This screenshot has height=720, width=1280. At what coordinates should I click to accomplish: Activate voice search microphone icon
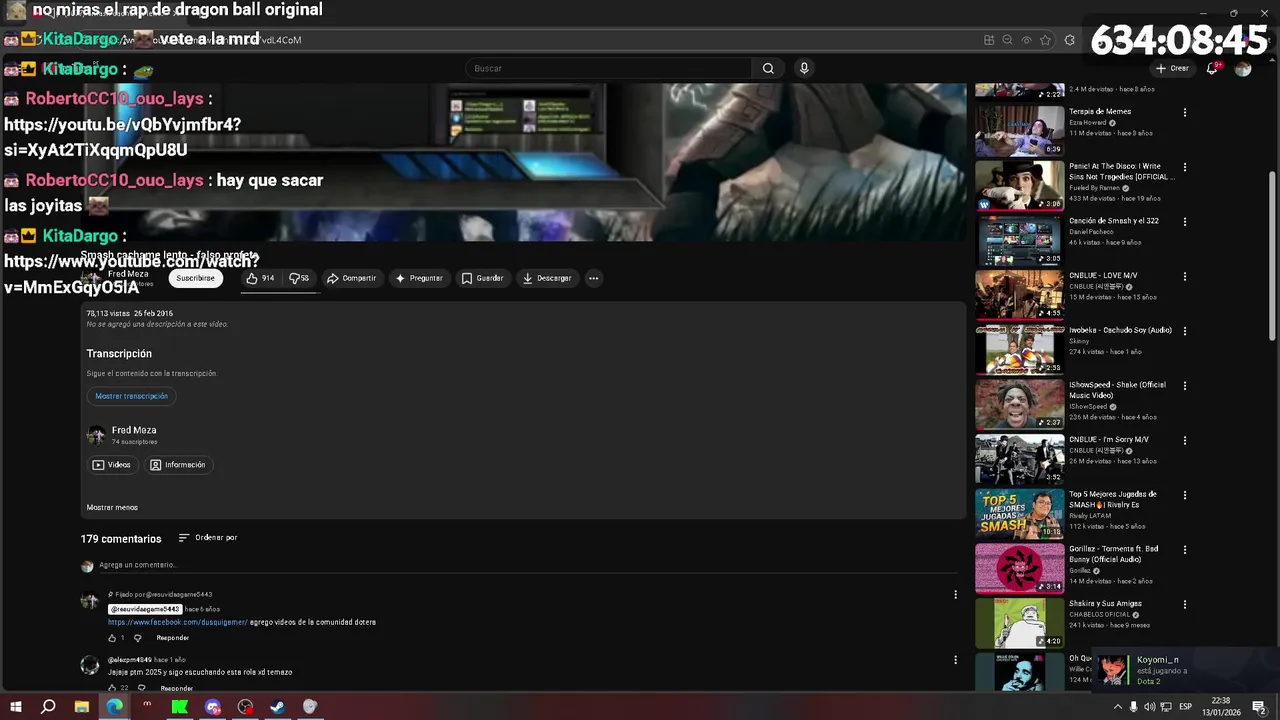804,68
